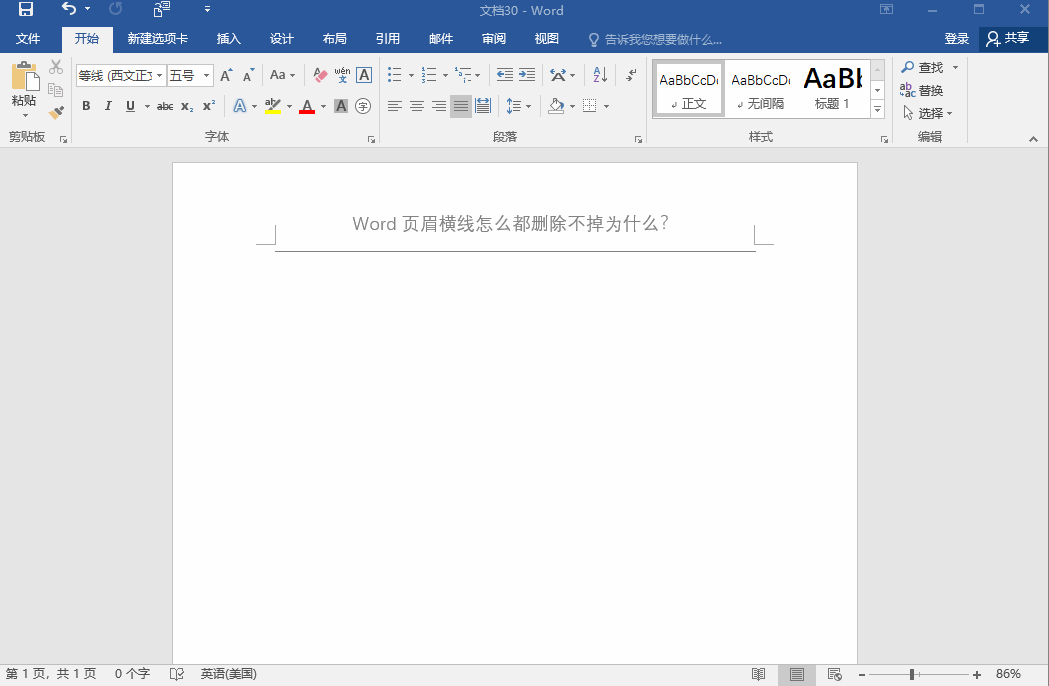Open the 文件 menu
Viewport: 1049px width, 686px height.
28,39
